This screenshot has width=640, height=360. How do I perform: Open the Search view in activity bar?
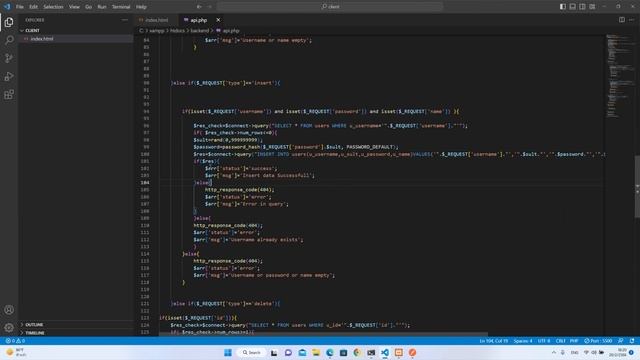click(9, 40)
